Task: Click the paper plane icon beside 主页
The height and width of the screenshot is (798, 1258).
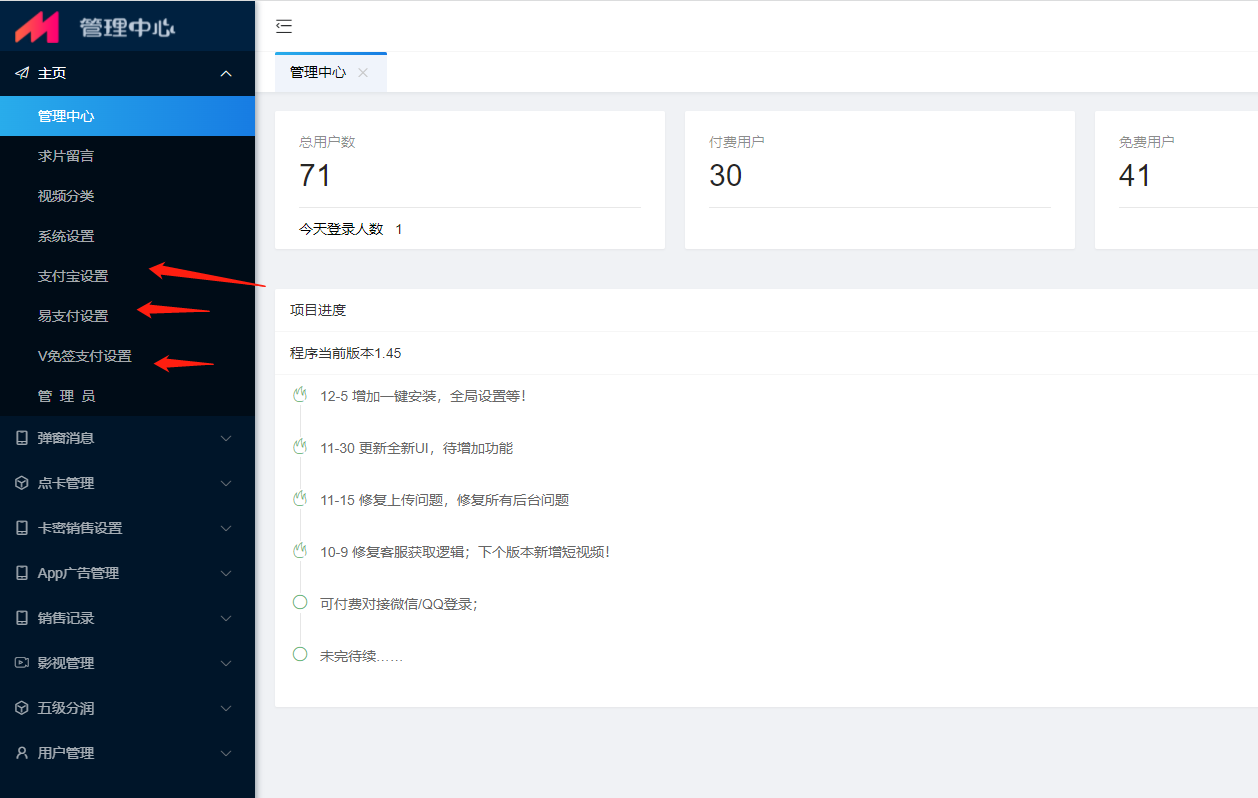Action: [x=22, y=73]
